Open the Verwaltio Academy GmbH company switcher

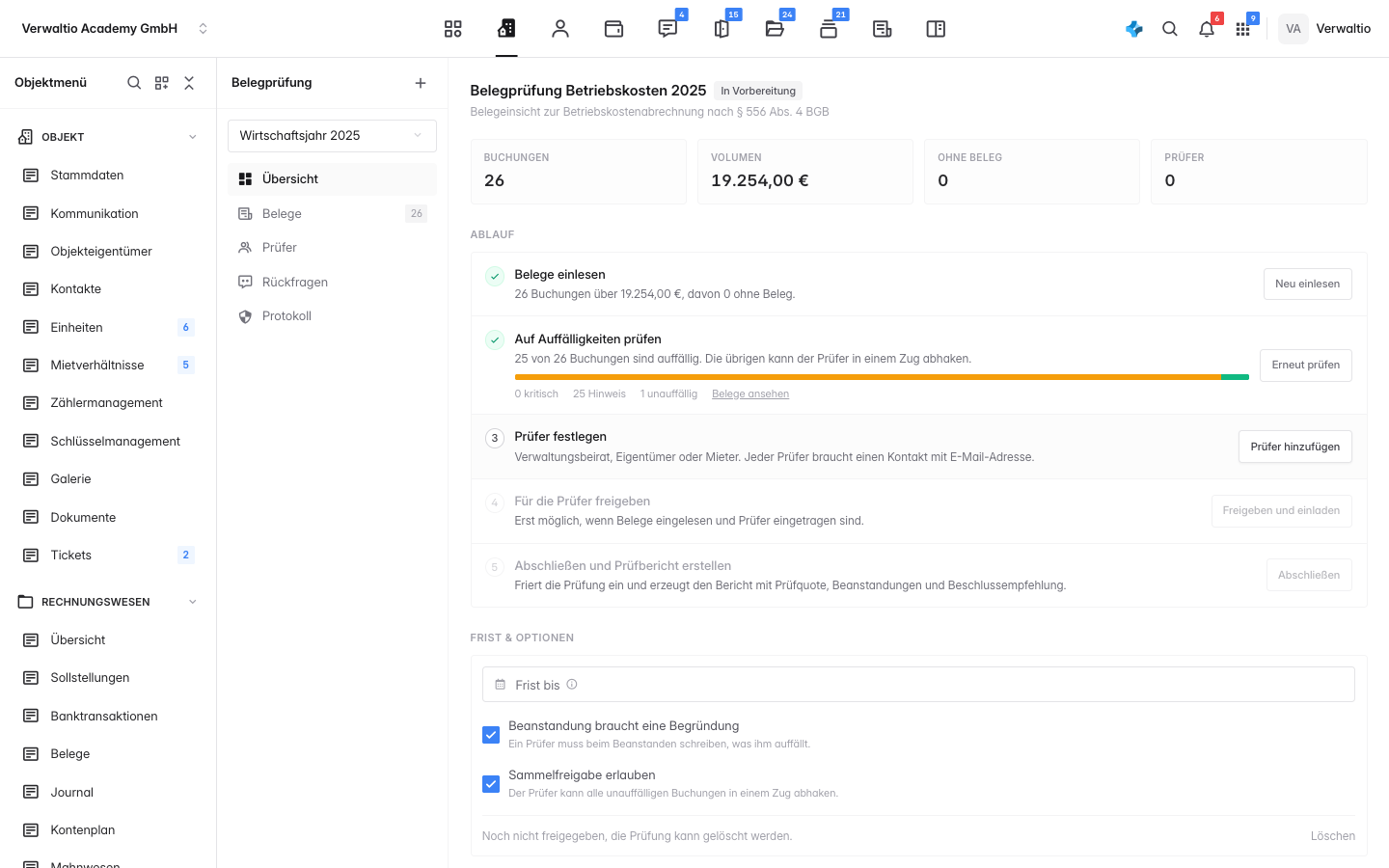tap(114, 29)
